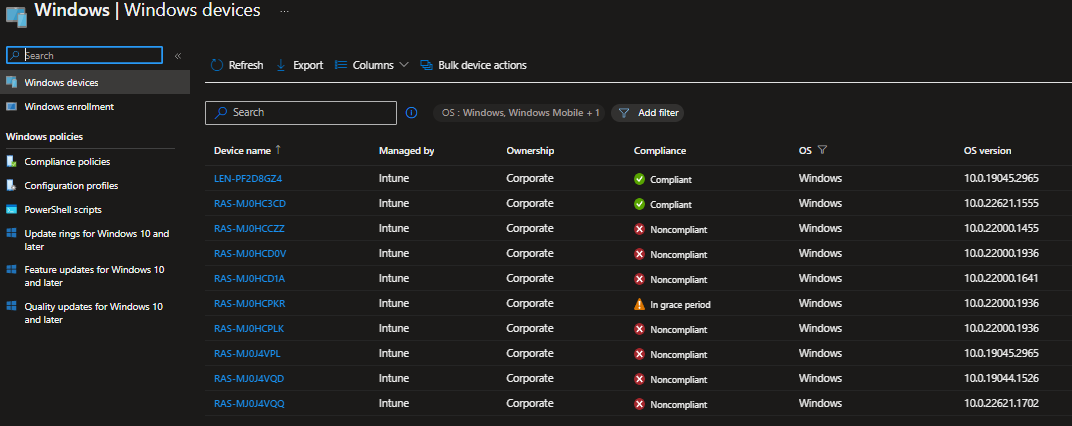Click the OS: Windows, Windows Mobile filter pill
This screenshot has height=426, width=1072.
pos(518,113)
